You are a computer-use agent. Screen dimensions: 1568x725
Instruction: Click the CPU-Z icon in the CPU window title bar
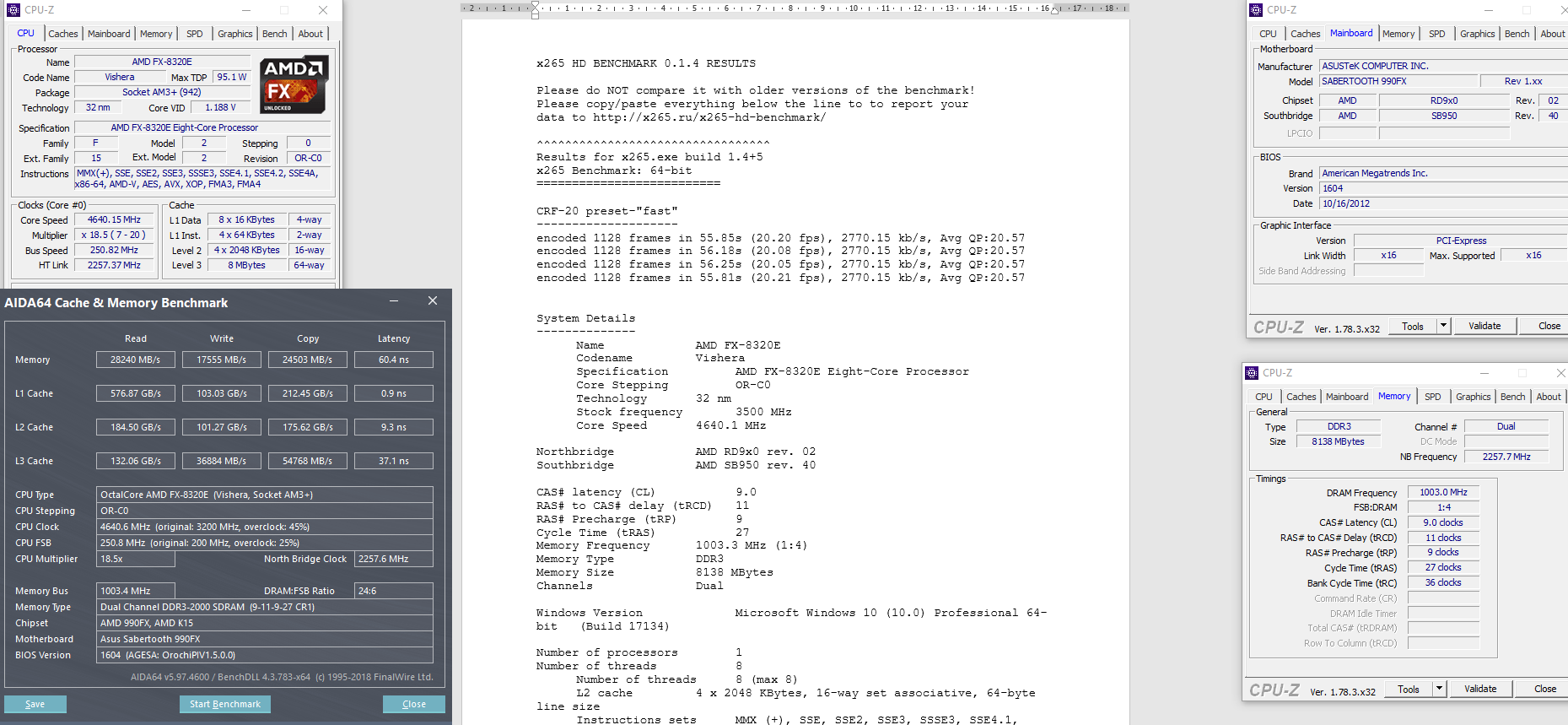coord(13,10)
